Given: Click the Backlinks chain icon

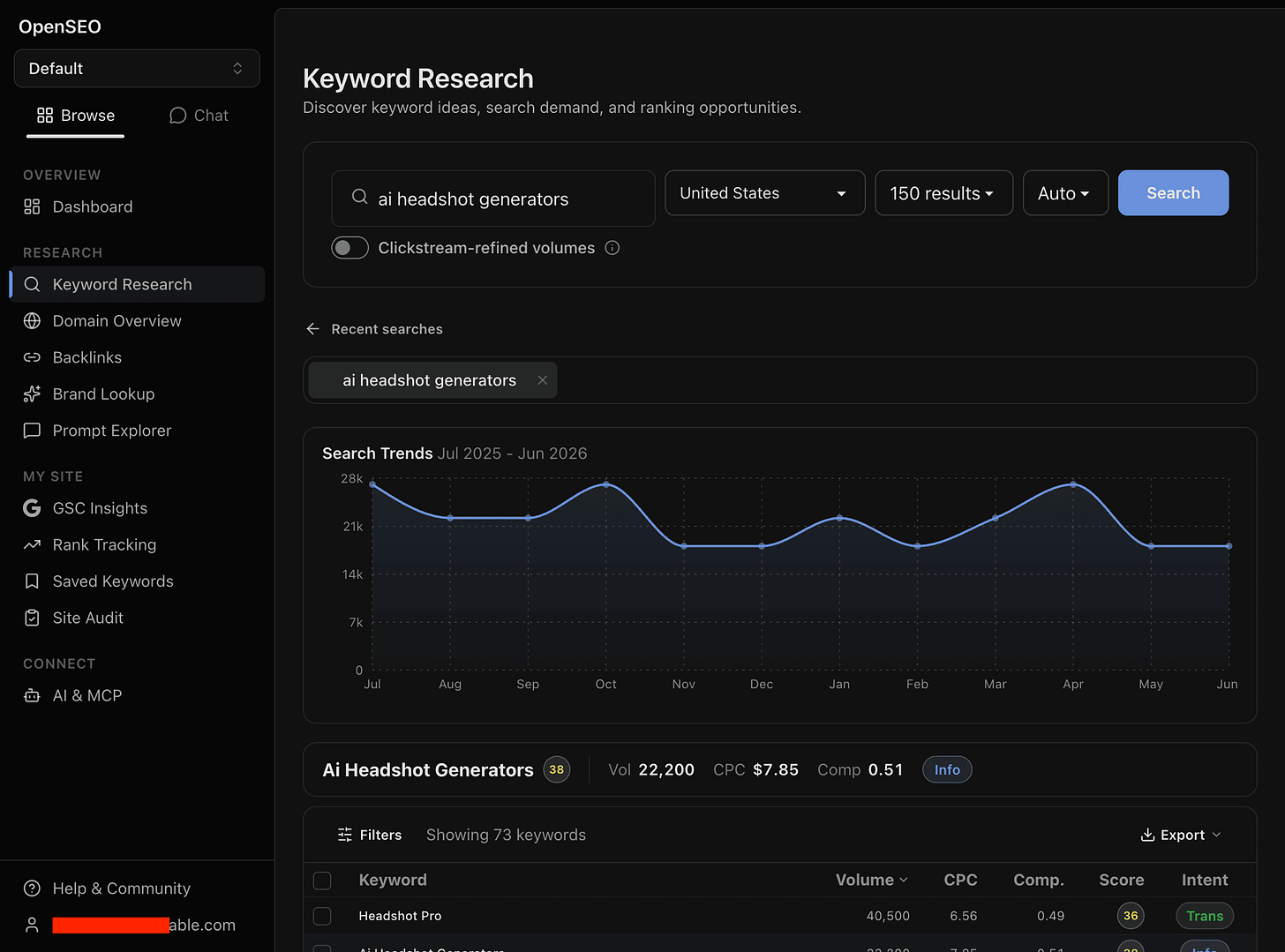Looking at the screenshot, I should coord(32,357).
